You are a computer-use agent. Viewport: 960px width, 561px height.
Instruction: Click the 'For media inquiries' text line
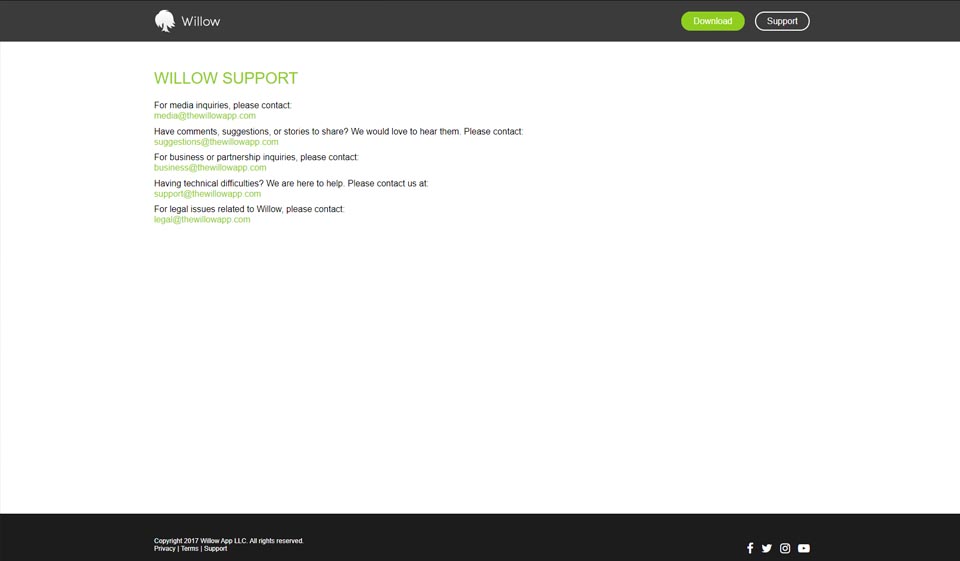[222, 105]
